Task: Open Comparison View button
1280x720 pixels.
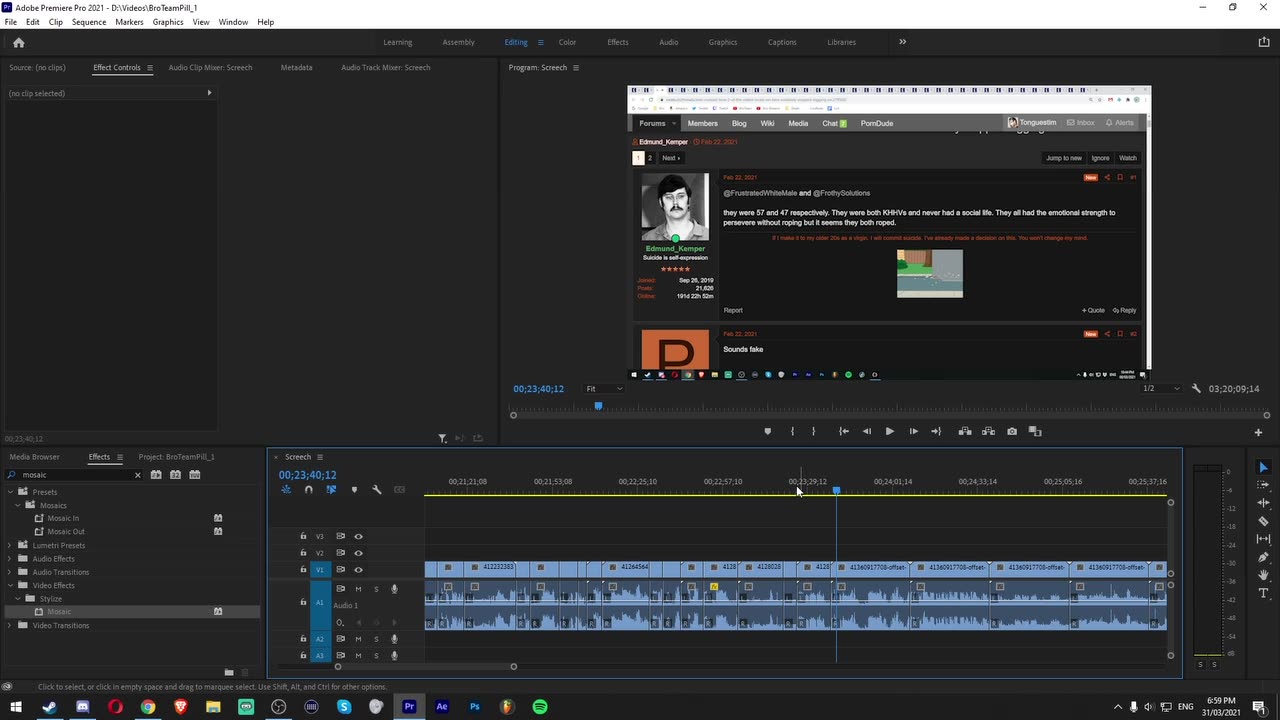Action: coord(1035,431)
